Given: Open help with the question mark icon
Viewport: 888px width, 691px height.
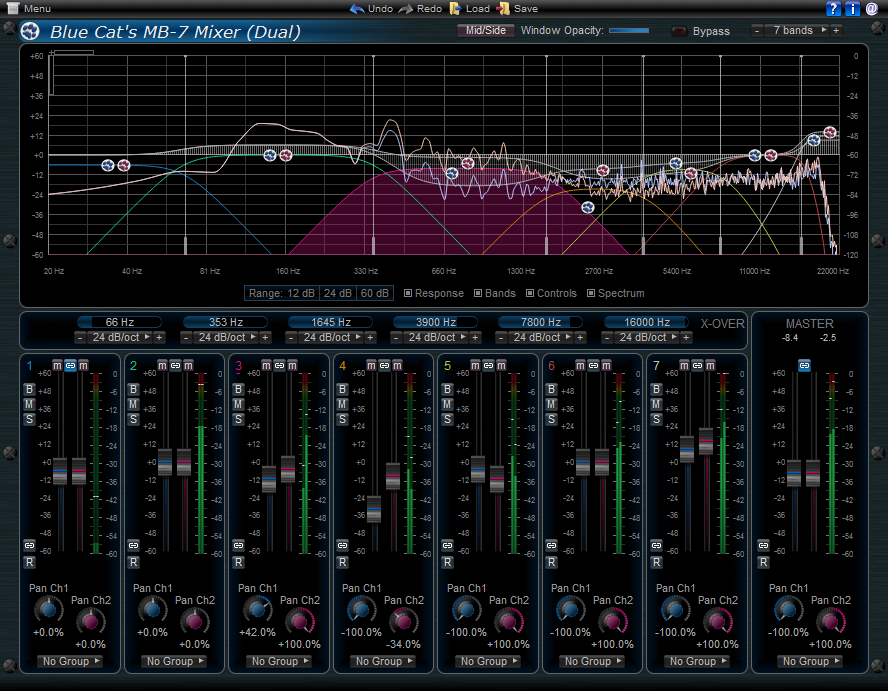Looking at the screenshot, I should click(833, 8).
